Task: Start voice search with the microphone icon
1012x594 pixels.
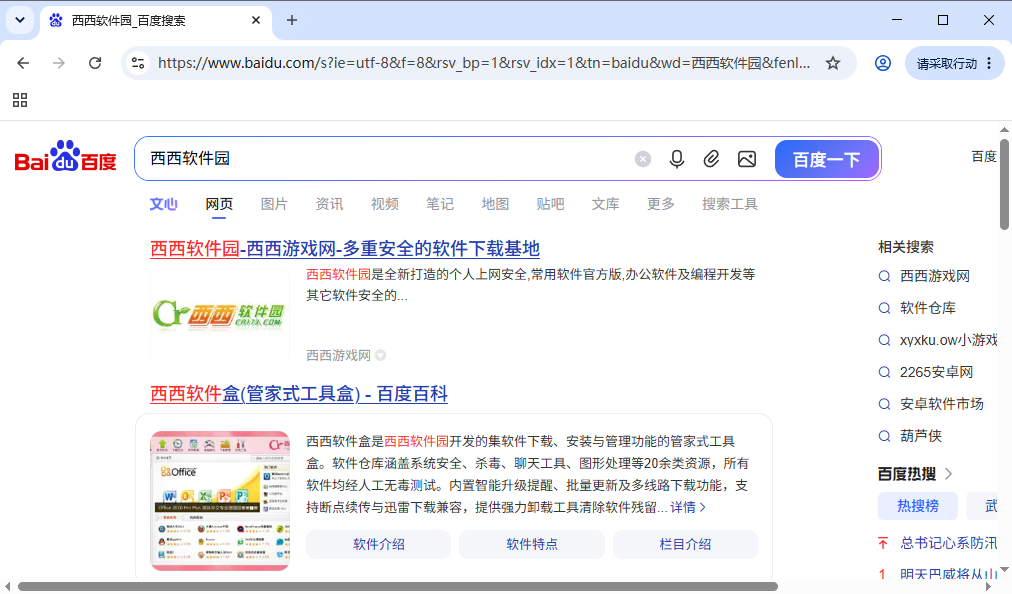Action: (676, 159)
